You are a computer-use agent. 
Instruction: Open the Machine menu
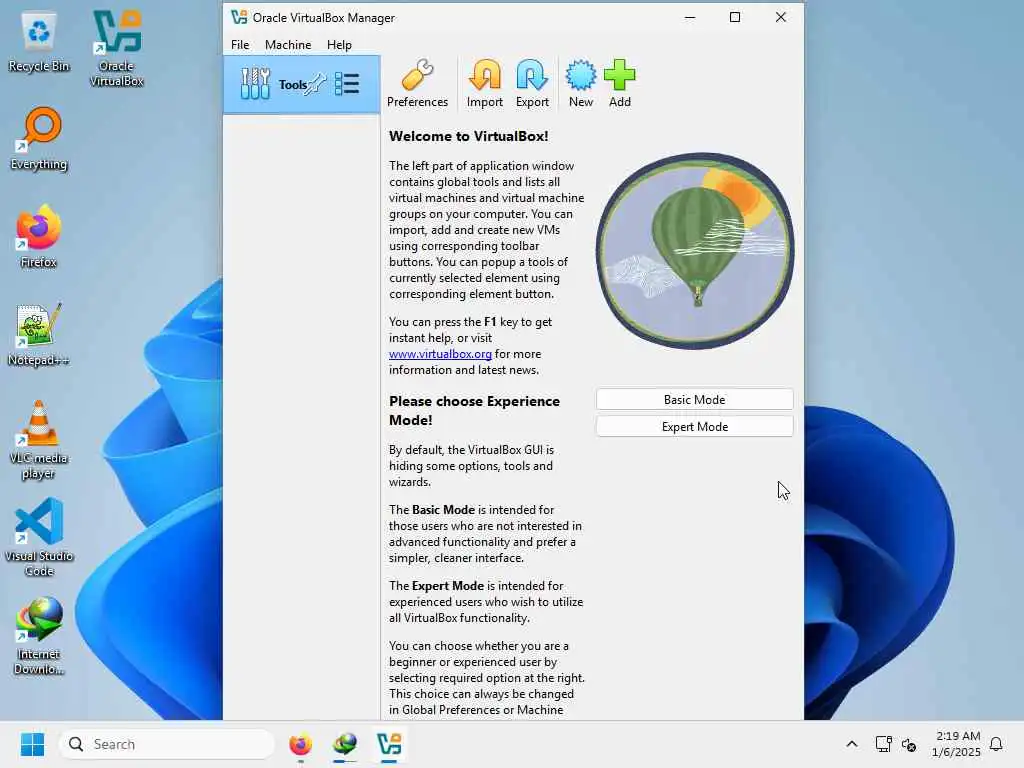(x=288, y=44)
